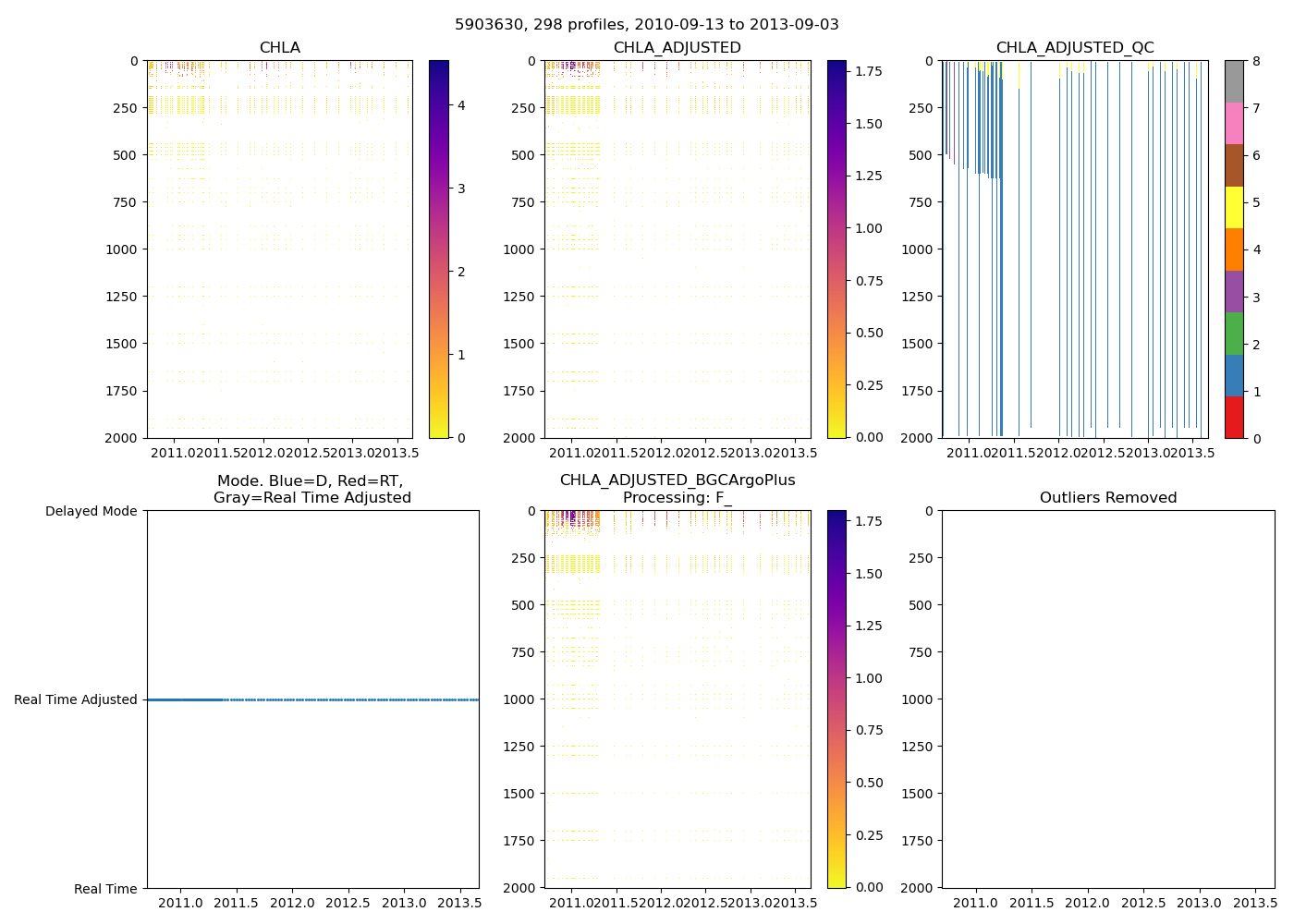
Task: Click the Mode legend title text Blue=D, Red=RT
Action: (311, 481)
